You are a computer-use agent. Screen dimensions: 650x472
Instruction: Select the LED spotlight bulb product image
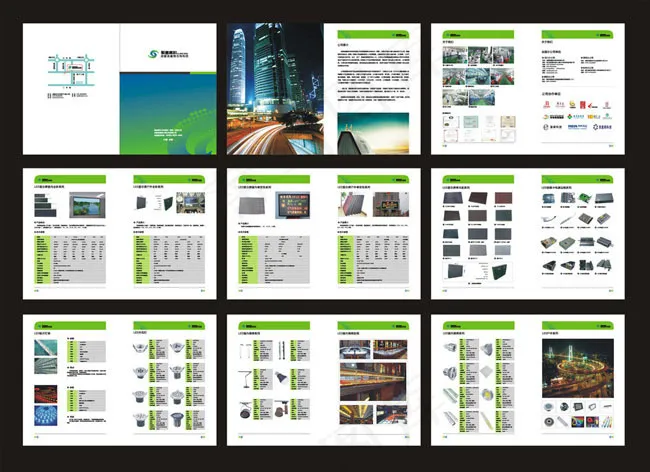[x=448, y=347]
